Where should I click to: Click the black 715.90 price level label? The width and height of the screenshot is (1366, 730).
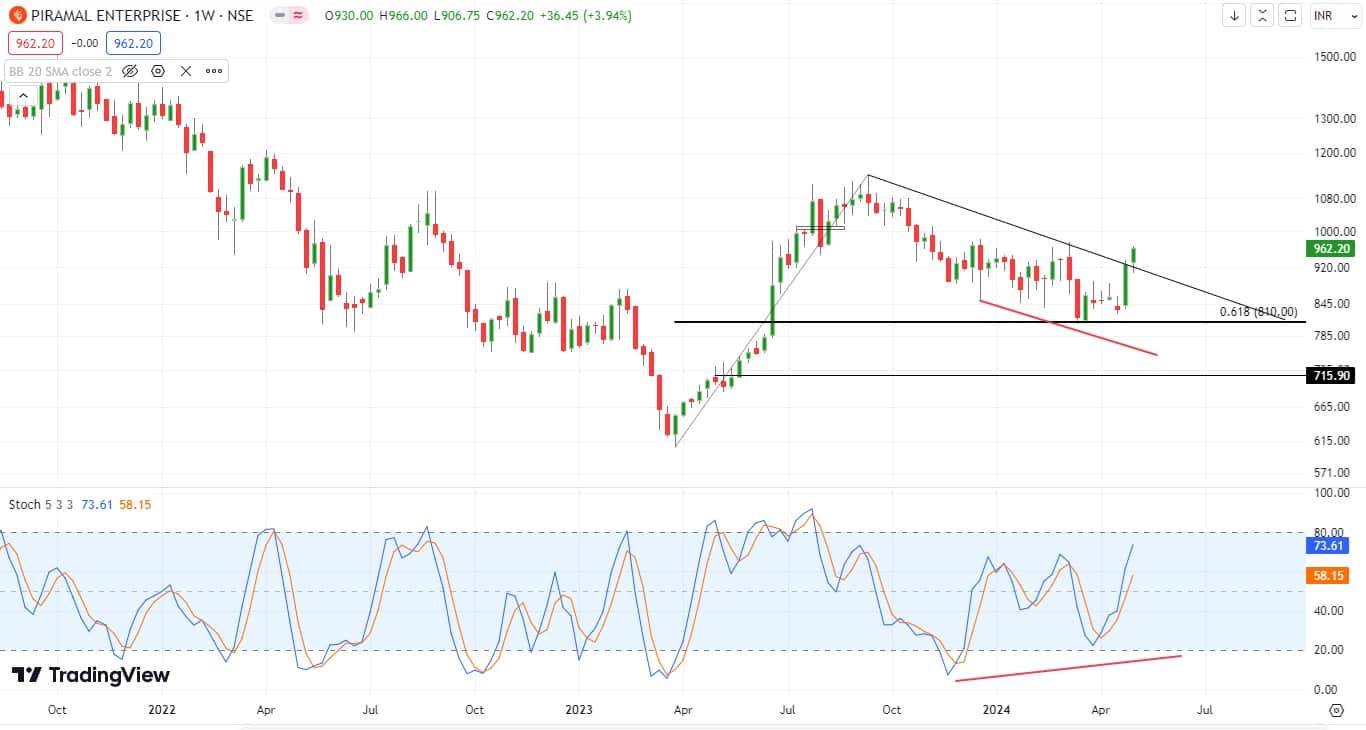pos(1333,376)
